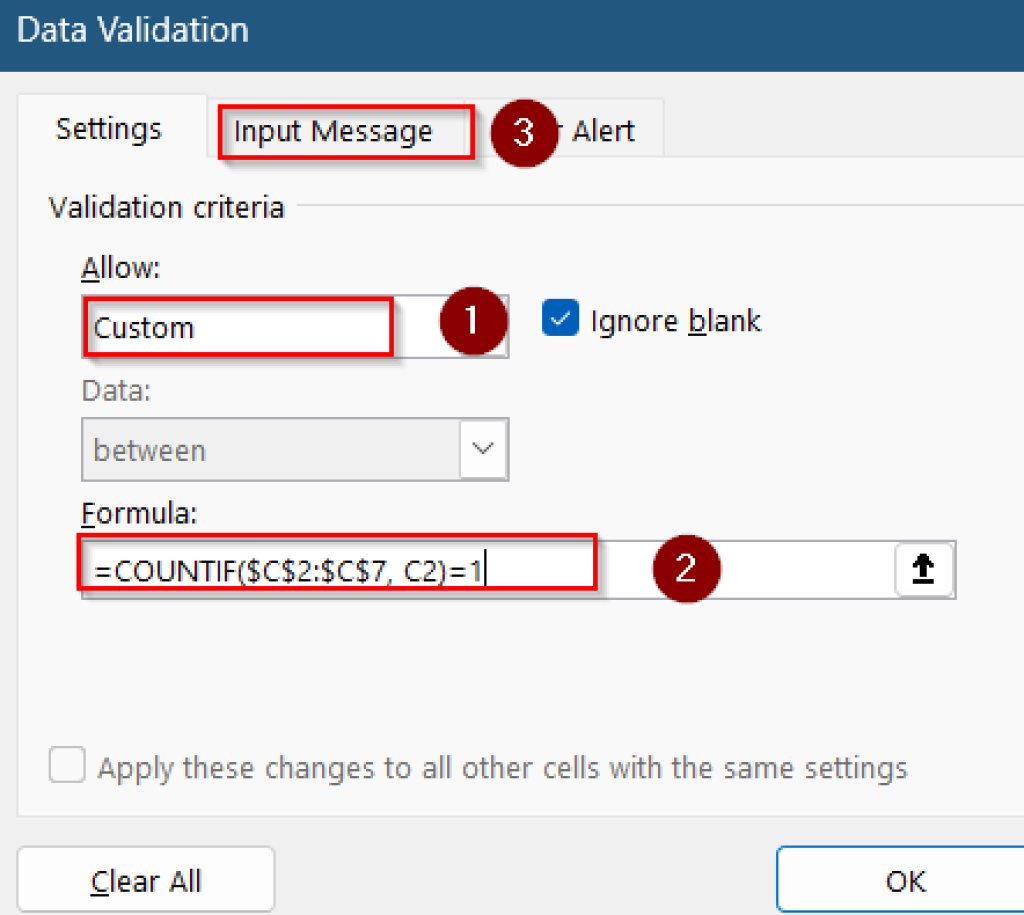Screen dimensions: 1024x915
Task: Click annotation marker 1 beside Allow
Action: coord(471,322)
